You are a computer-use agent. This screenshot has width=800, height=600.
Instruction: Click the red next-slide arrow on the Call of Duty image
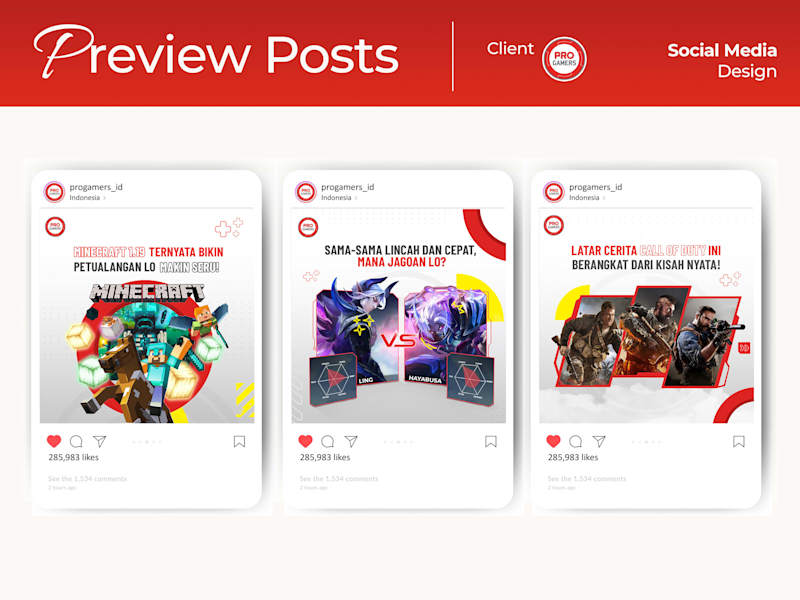[744, 348]
